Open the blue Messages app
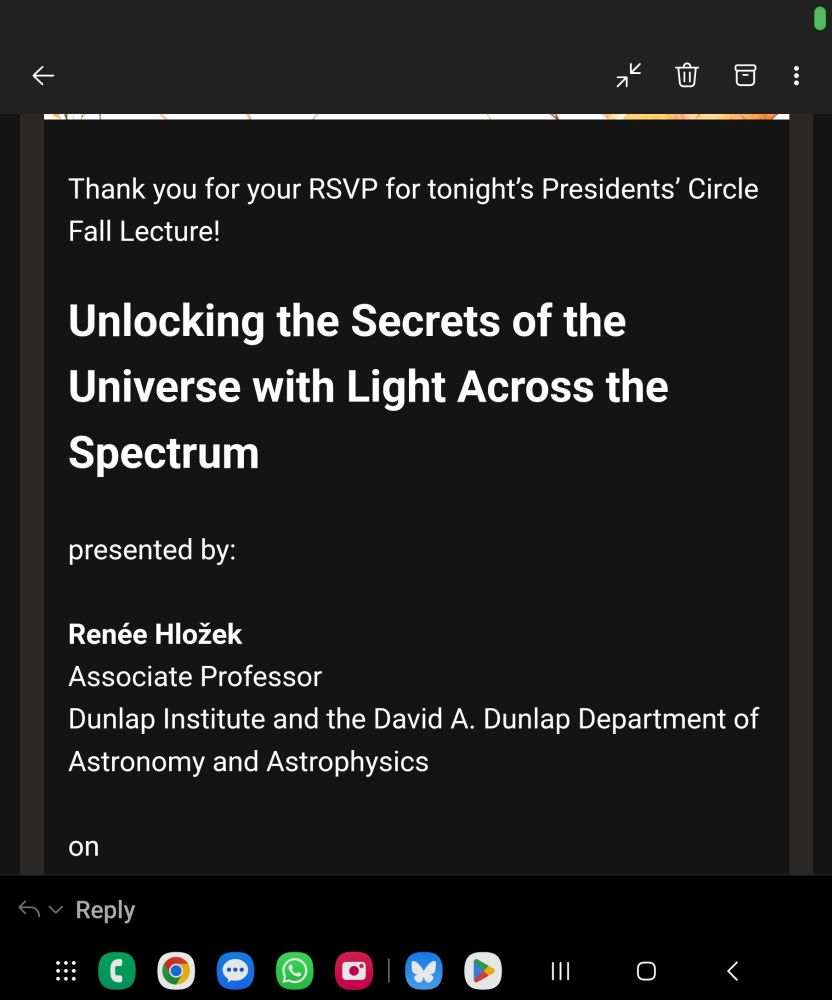832x1000 pixels. (235, 971)
